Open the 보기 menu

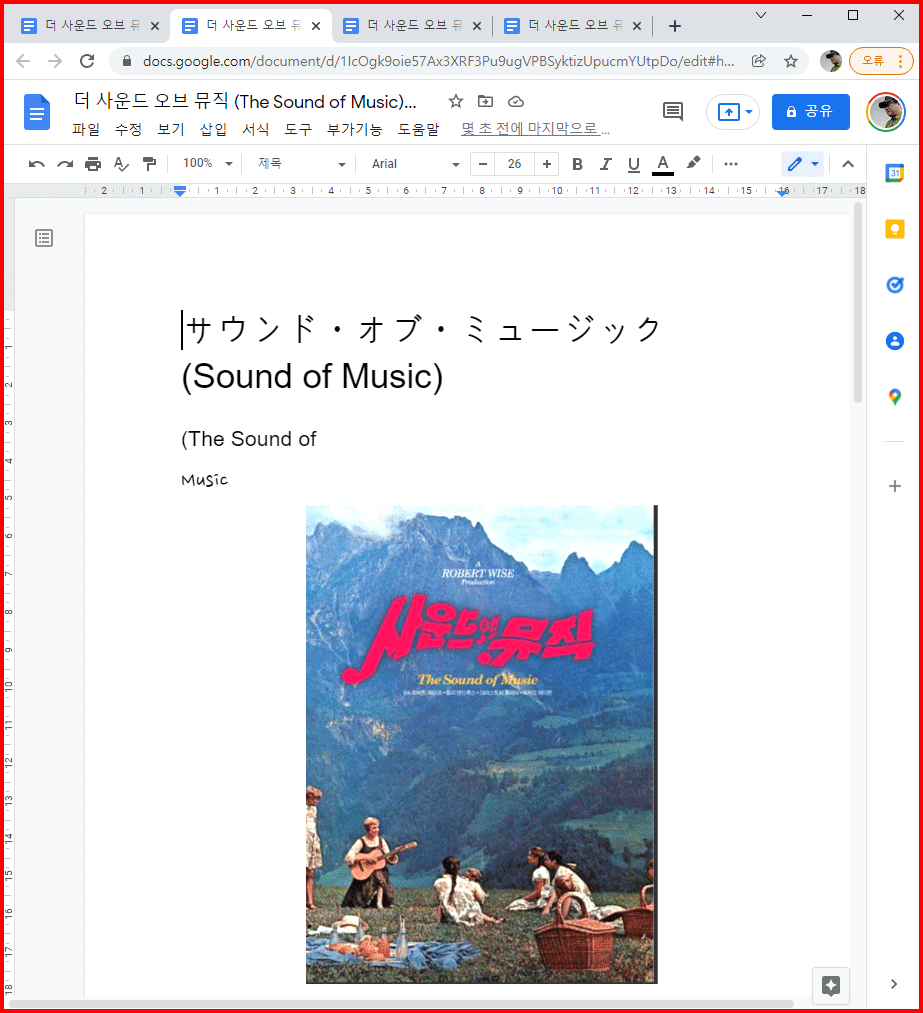point(171,129)
